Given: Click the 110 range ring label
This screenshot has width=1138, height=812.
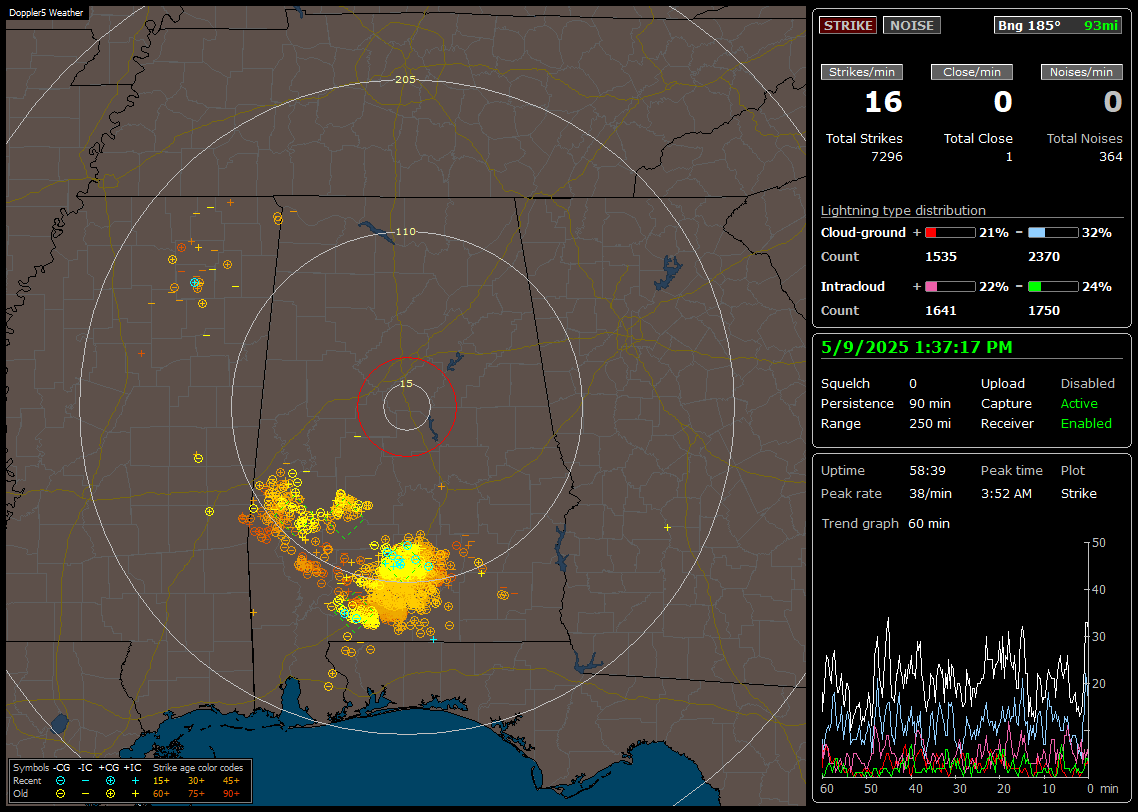Looking at the screenshot, I should (x=405, y=231).
